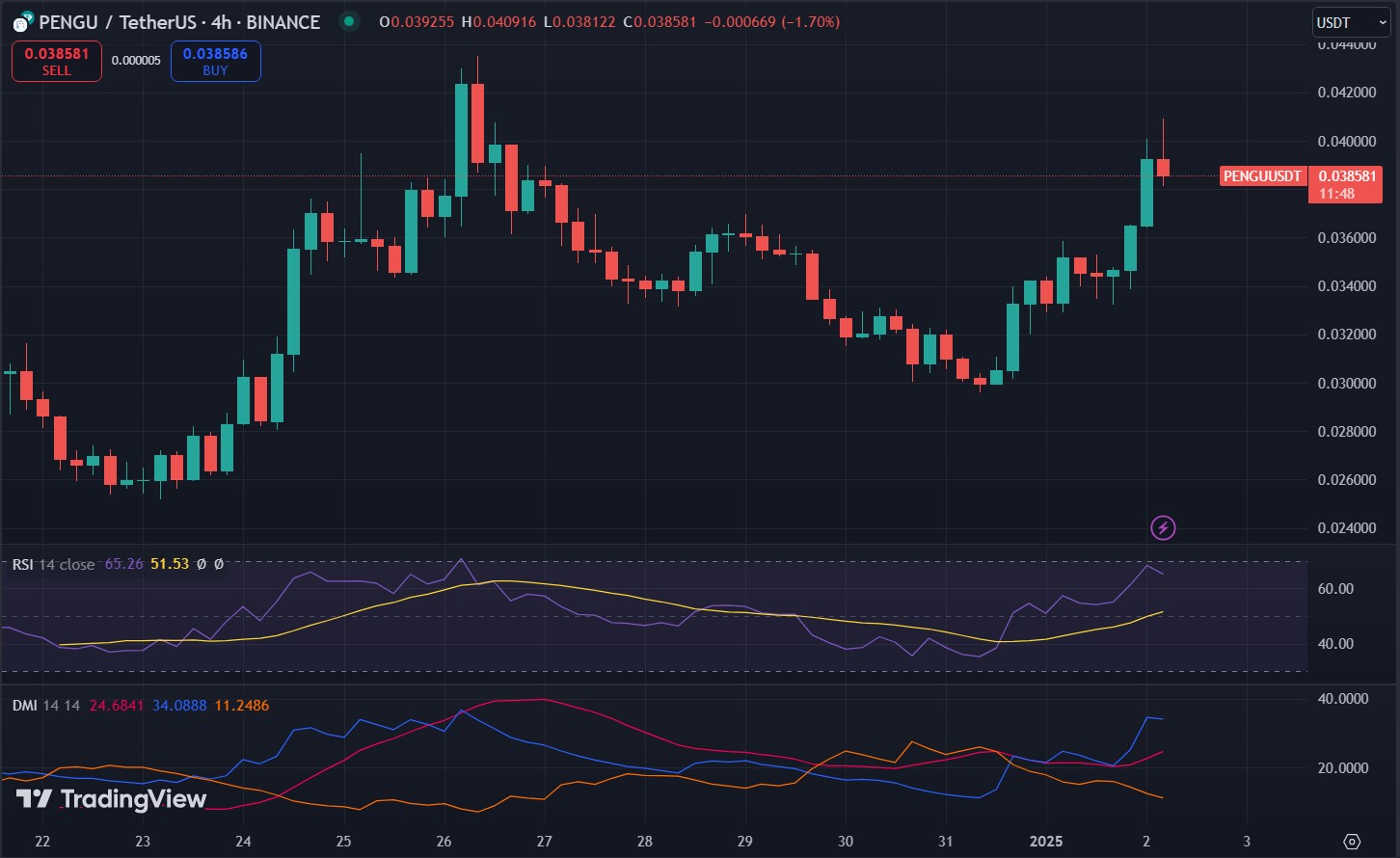Click the DMI value 11.2486

tap(242, 706)
